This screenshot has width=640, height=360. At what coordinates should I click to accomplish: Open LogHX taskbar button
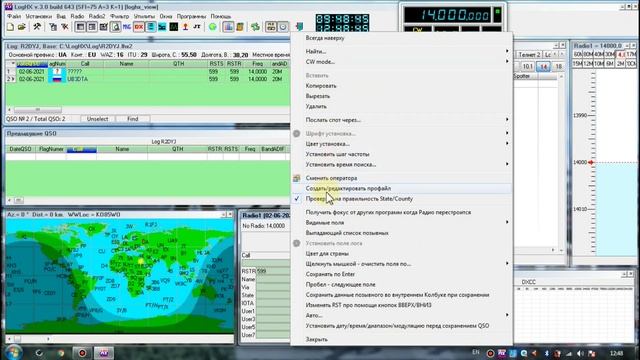(x=104, y=353)
